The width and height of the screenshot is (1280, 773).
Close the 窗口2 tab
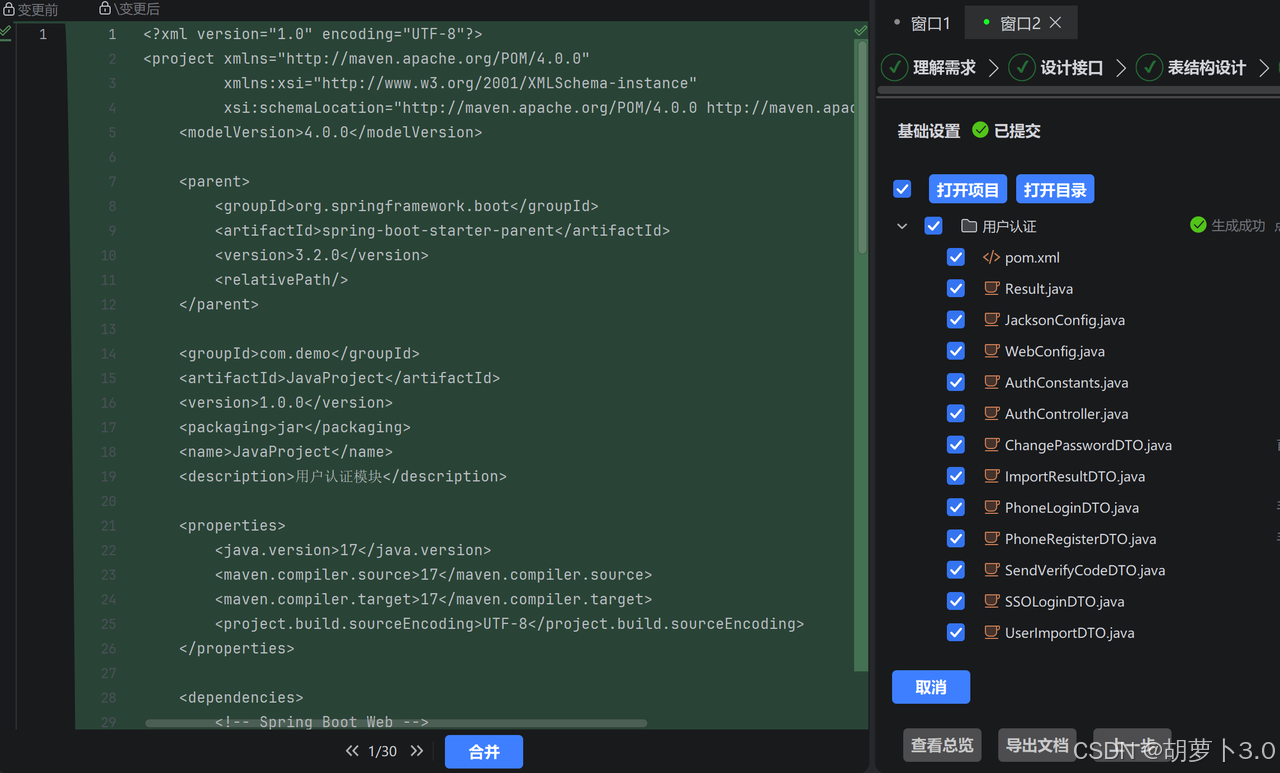[x=1056, y=22]
